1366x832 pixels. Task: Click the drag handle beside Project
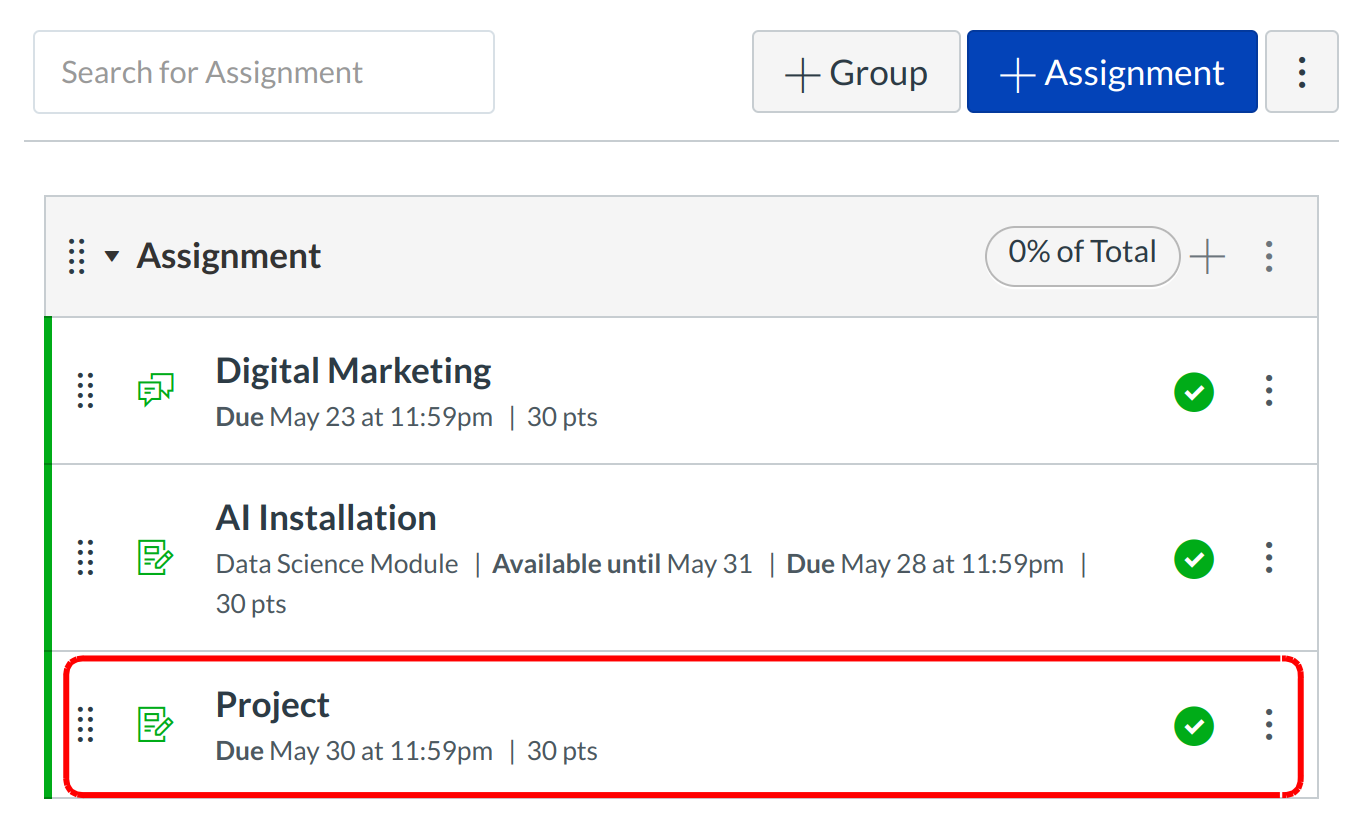pyautogui.click(x=85, y=724)
